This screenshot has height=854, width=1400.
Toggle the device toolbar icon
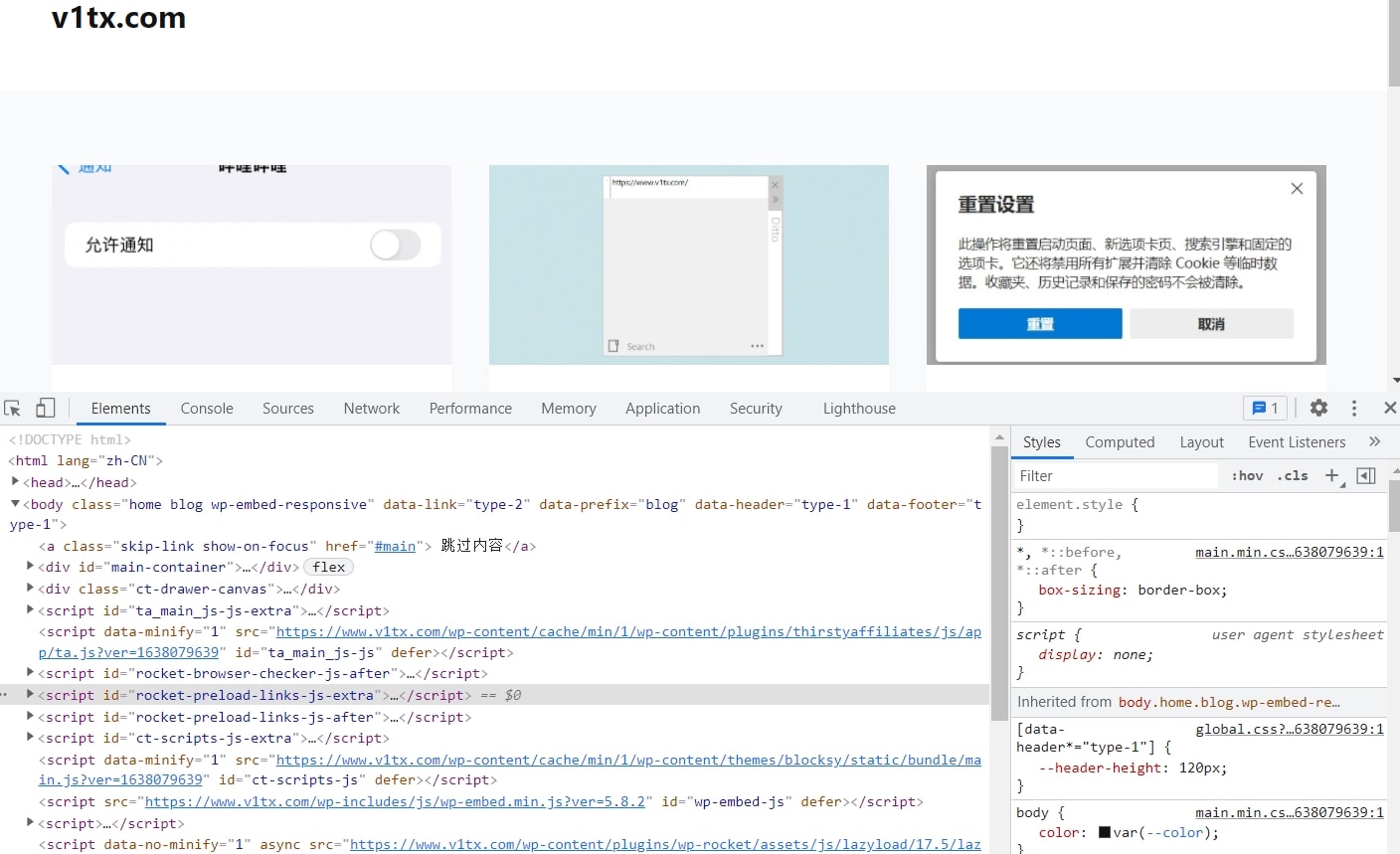(x=45, y=409)
